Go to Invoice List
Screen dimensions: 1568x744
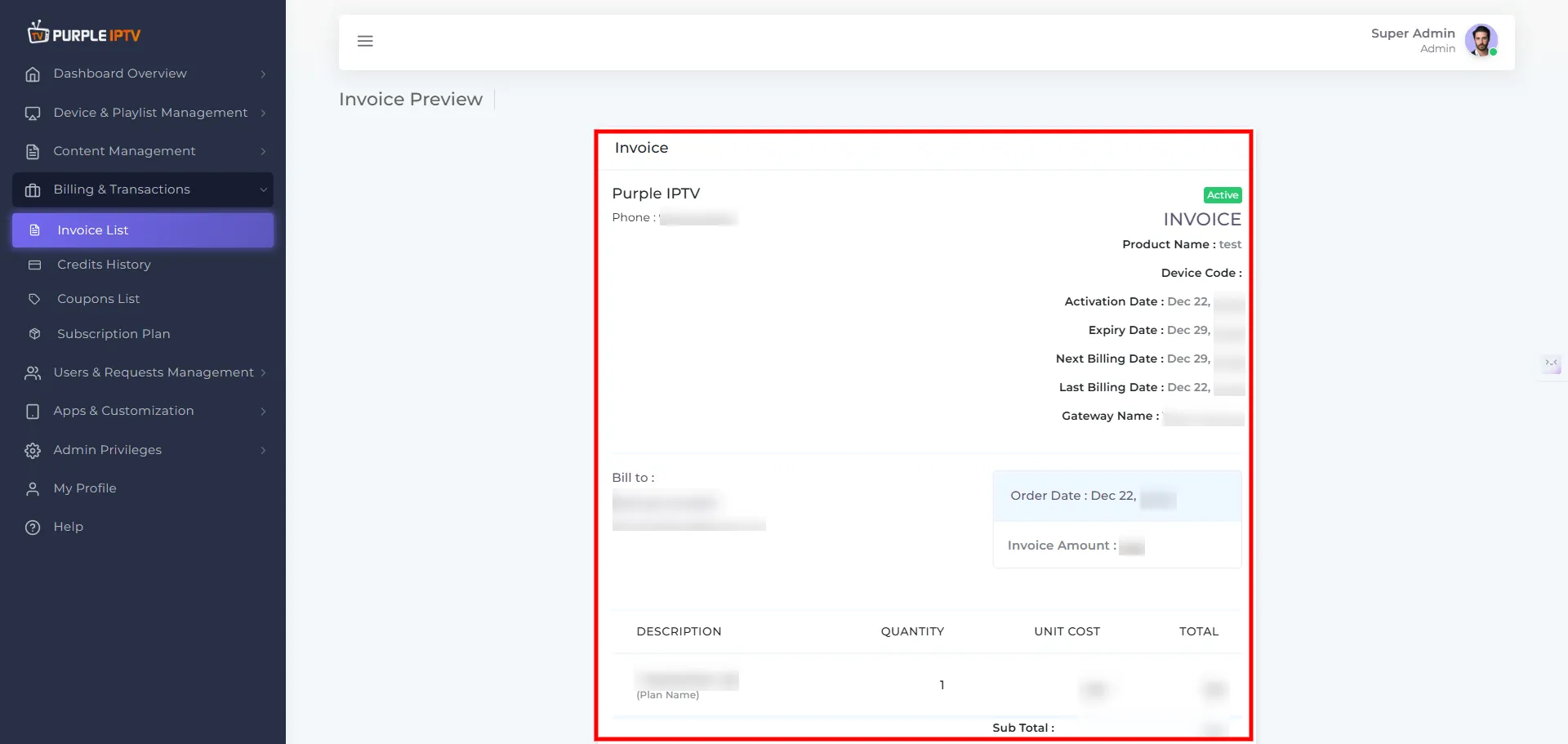click(x=143, y=230)
